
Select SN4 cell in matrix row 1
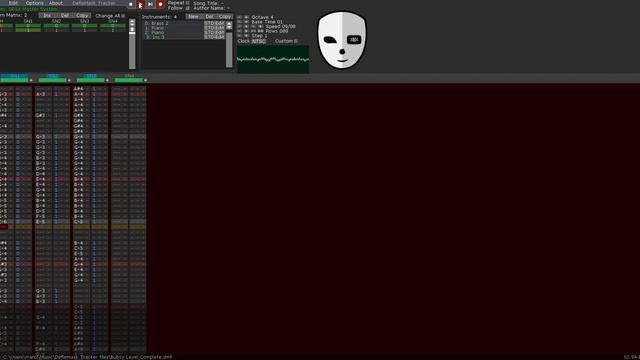point(113,30)
